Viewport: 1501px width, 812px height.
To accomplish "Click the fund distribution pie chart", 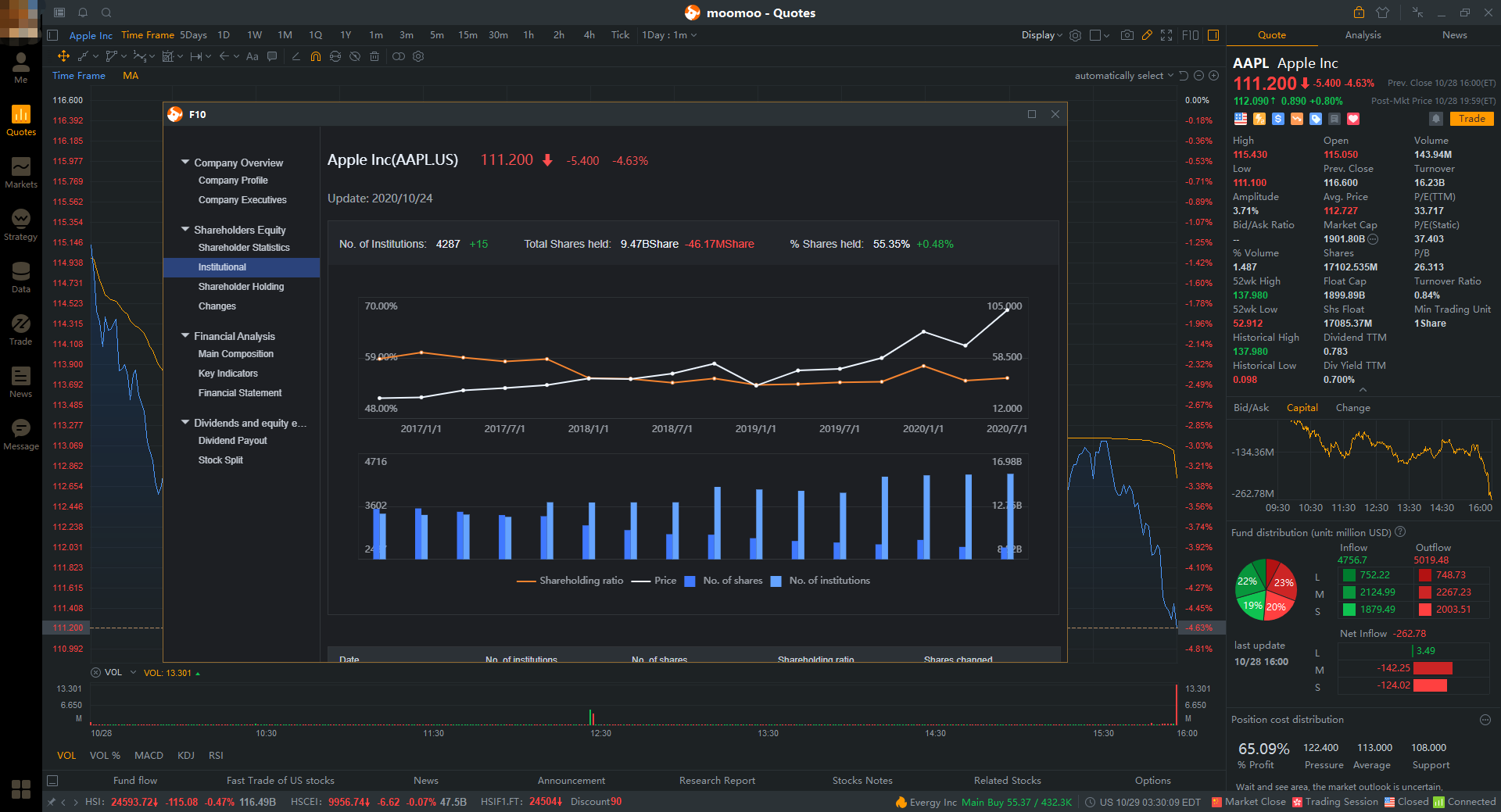I will pos(1265,589).
